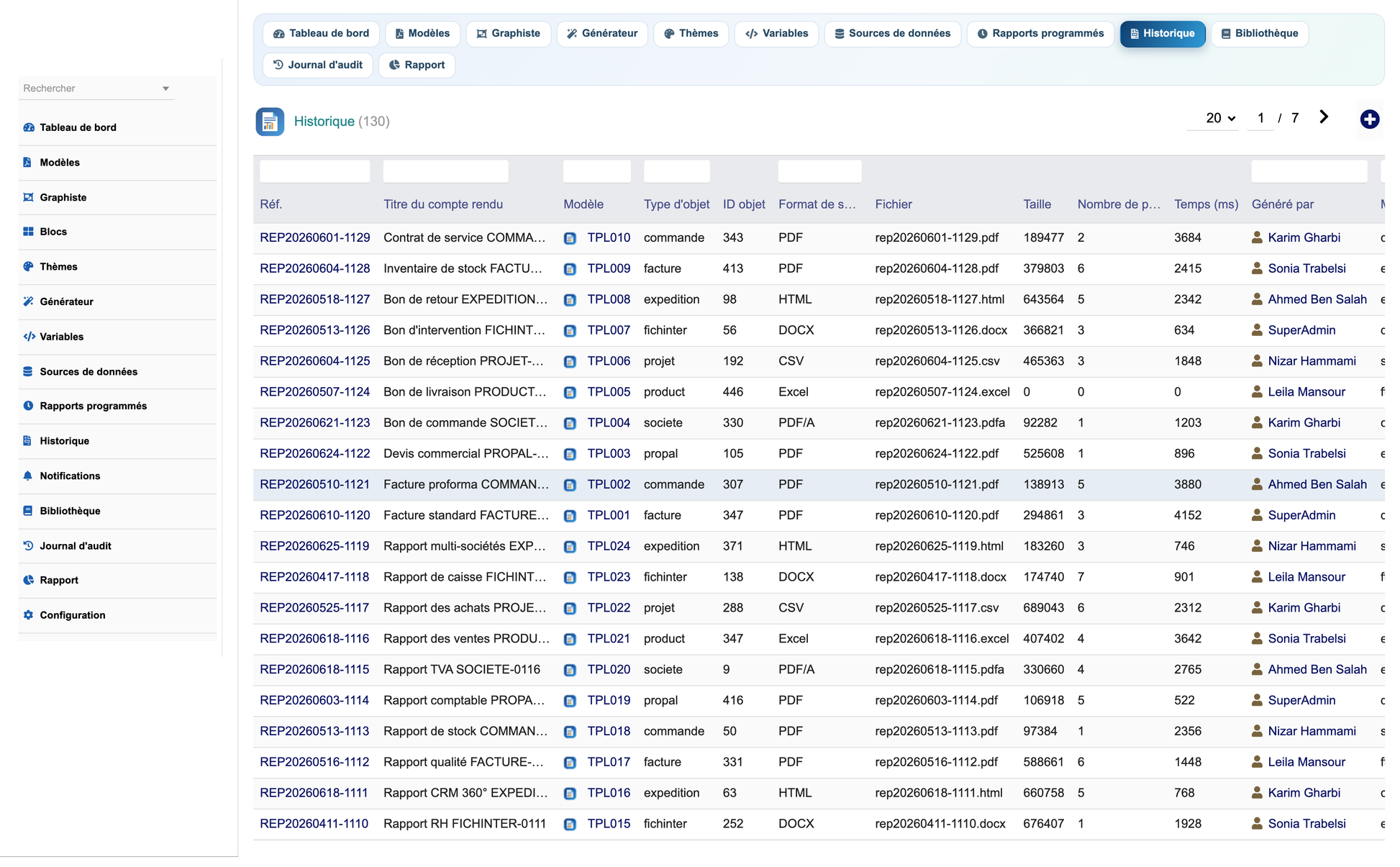Viewport: 1400px width, 867px height.
Task: Click user icon beside Leila Mansour in REP20260507-1124 row
Action: pyautogui.click(x=1257, y=392)
